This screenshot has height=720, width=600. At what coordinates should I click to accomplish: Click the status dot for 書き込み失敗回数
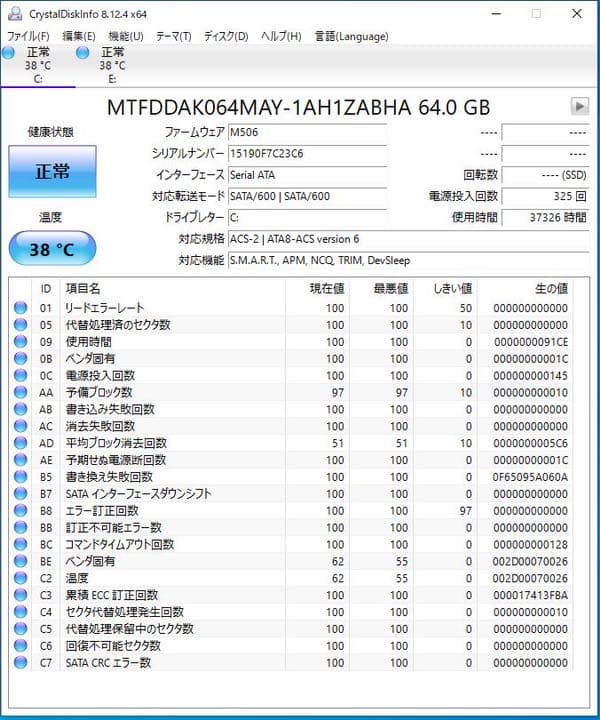point(20,409)
